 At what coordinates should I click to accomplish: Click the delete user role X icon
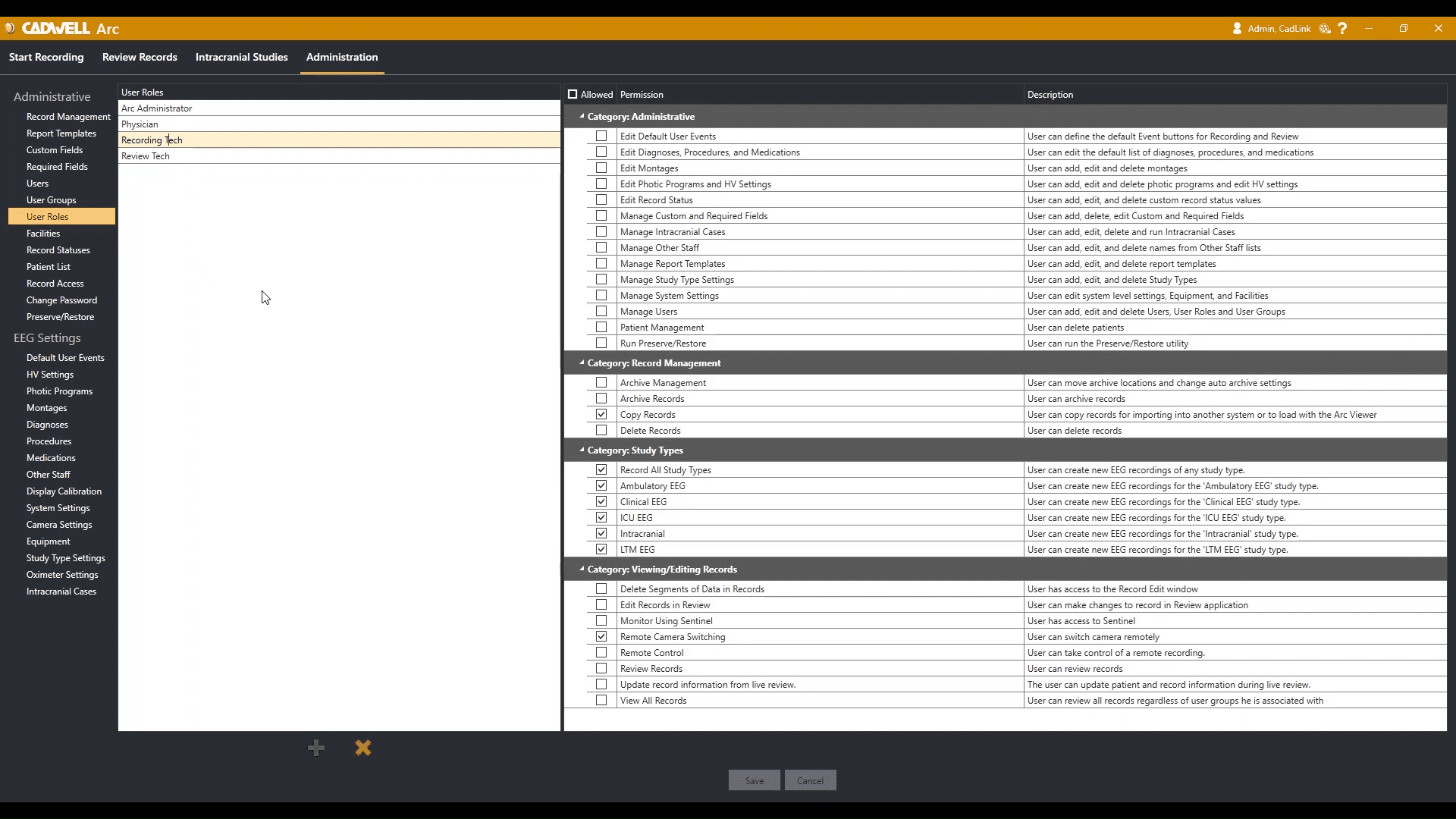coord(363,748)
